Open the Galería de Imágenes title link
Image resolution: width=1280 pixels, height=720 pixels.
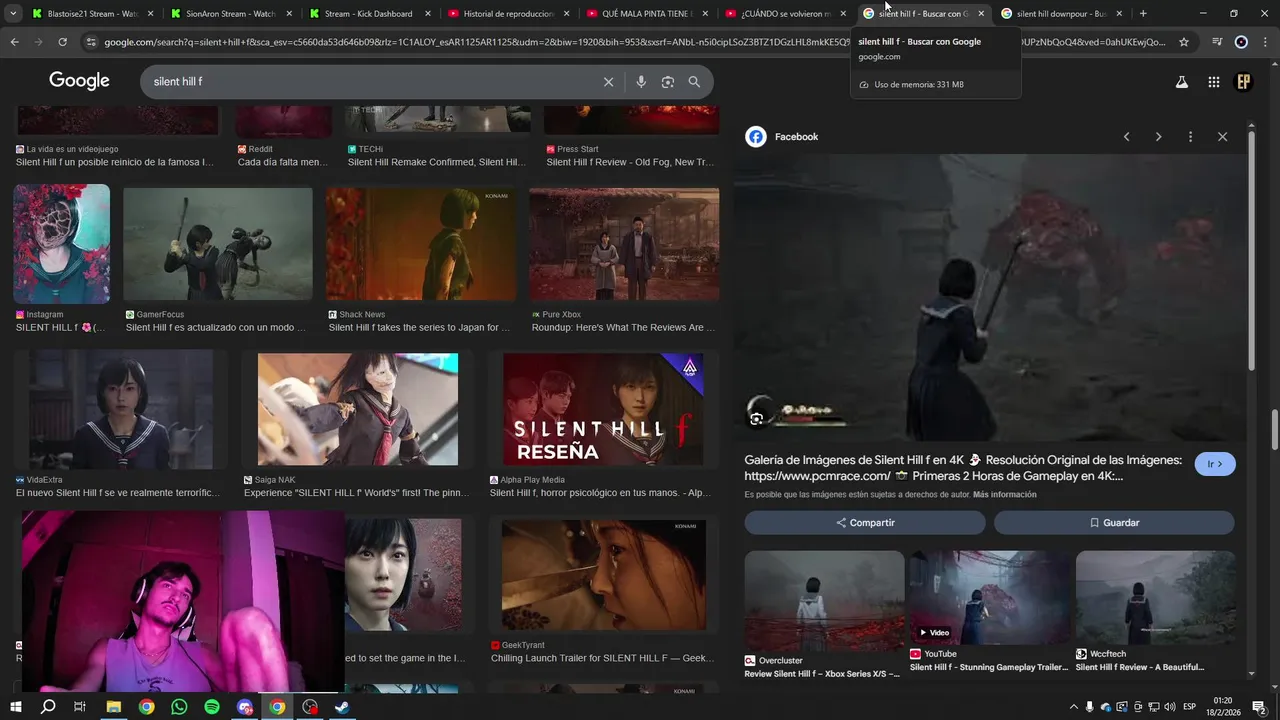[963, 468]
